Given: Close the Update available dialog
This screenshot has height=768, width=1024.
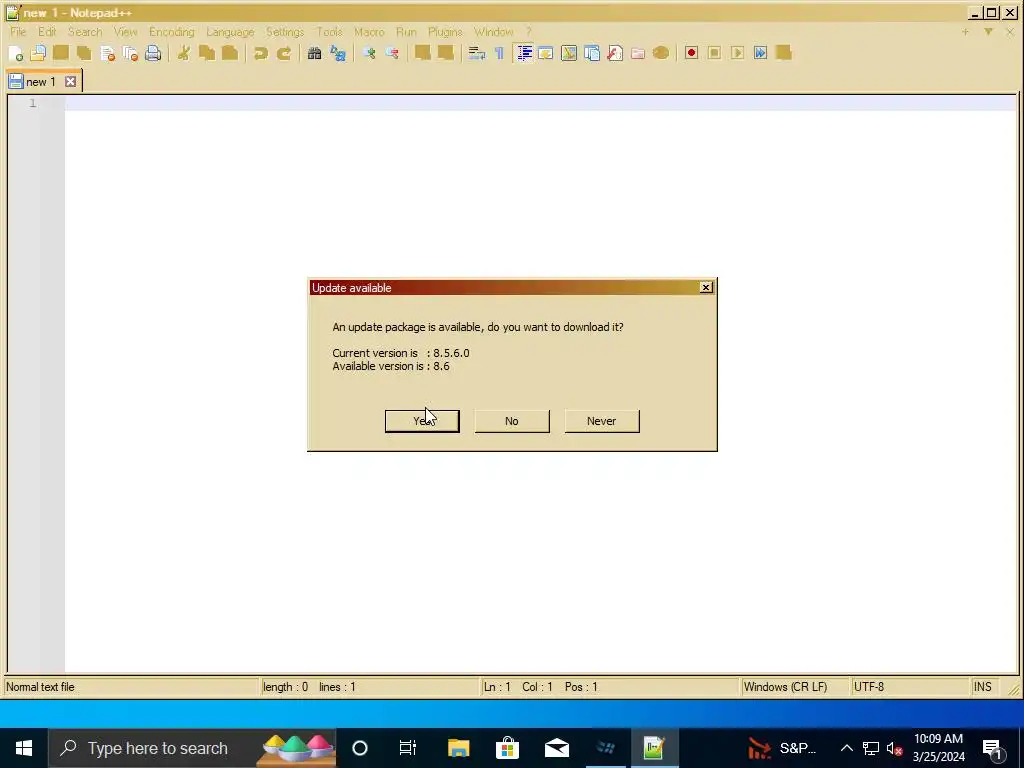Looking at the screenshot, I should 706,287.
